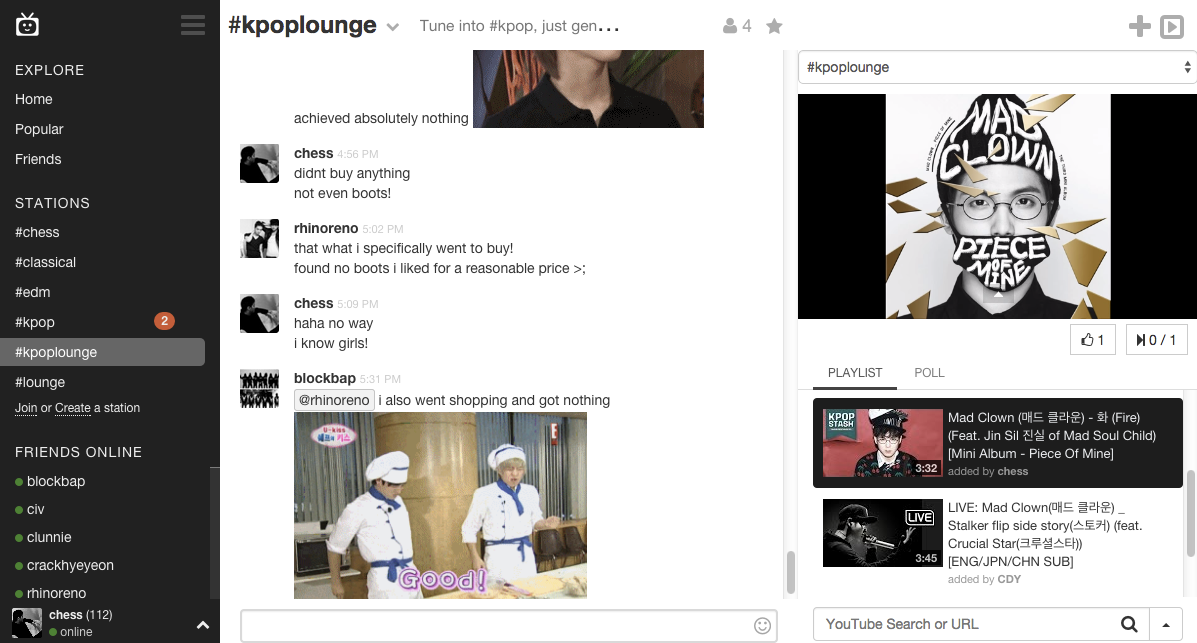This screenshot has height=643, width=1197.
Task: Click the playlist scrollbar handle
Action: click(x=1189, y=513)
